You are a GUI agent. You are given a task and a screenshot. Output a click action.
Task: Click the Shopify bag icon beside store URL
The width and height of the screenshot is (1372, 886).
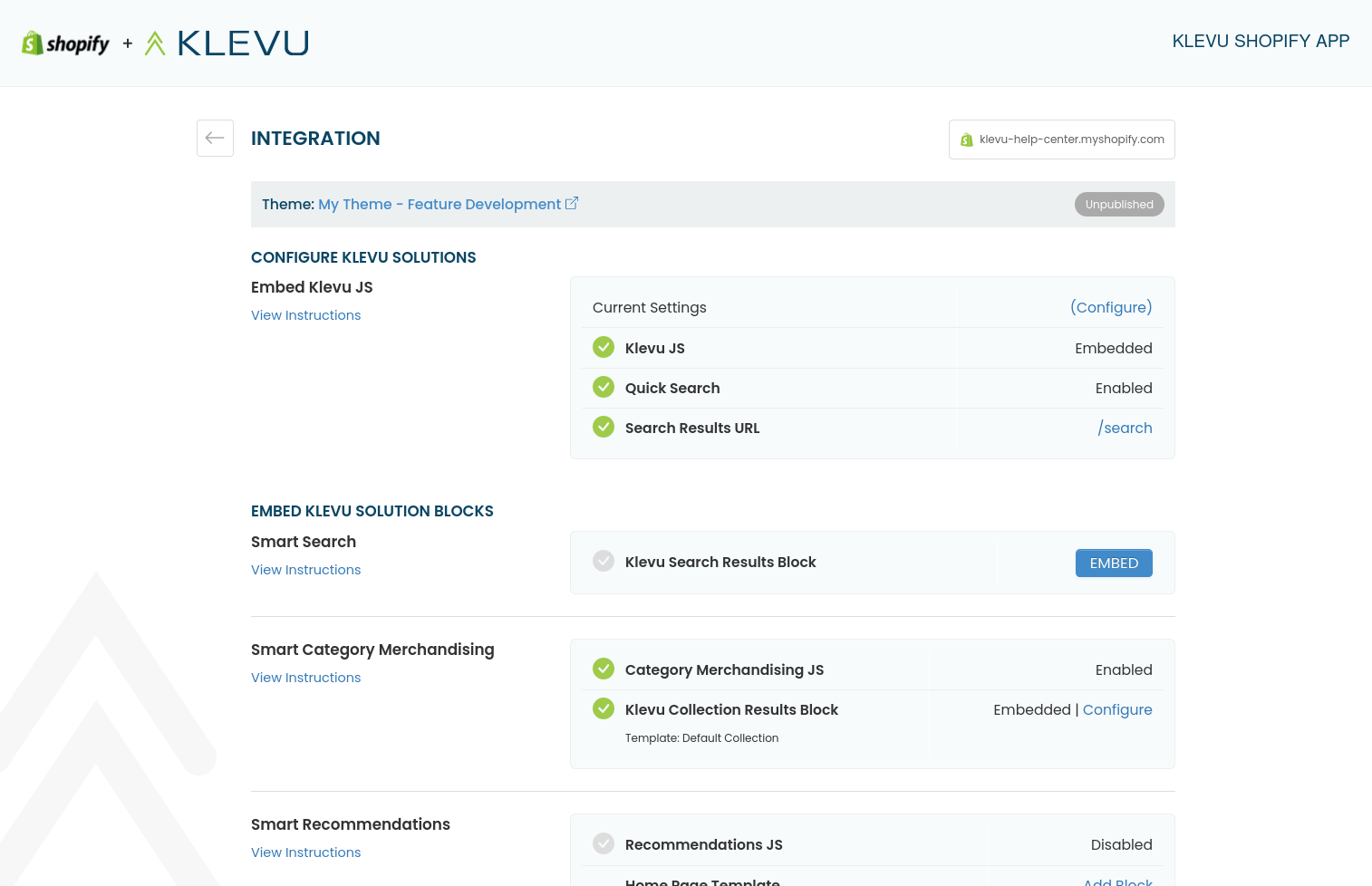coord(967,140)
